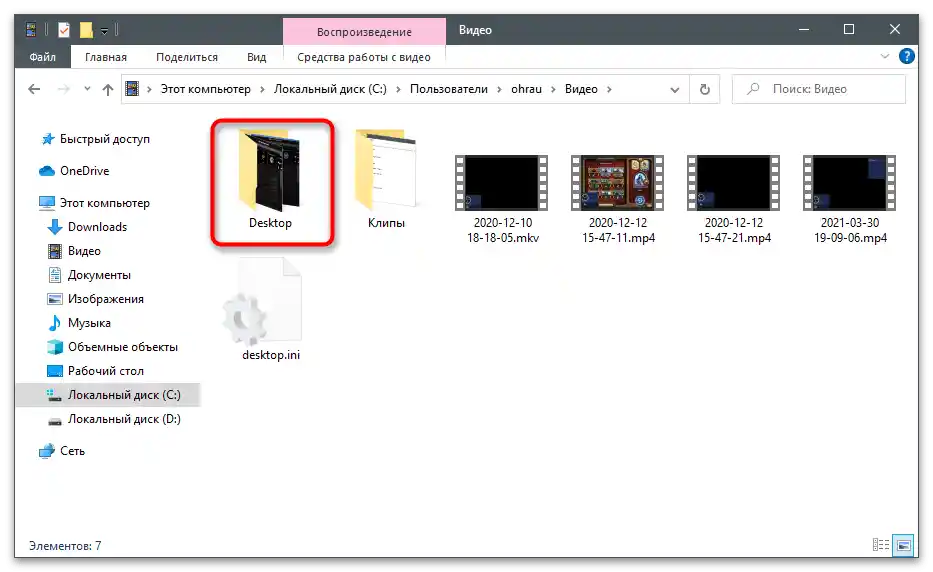
Task: Go up one folder level
Action: coord(108,89)
